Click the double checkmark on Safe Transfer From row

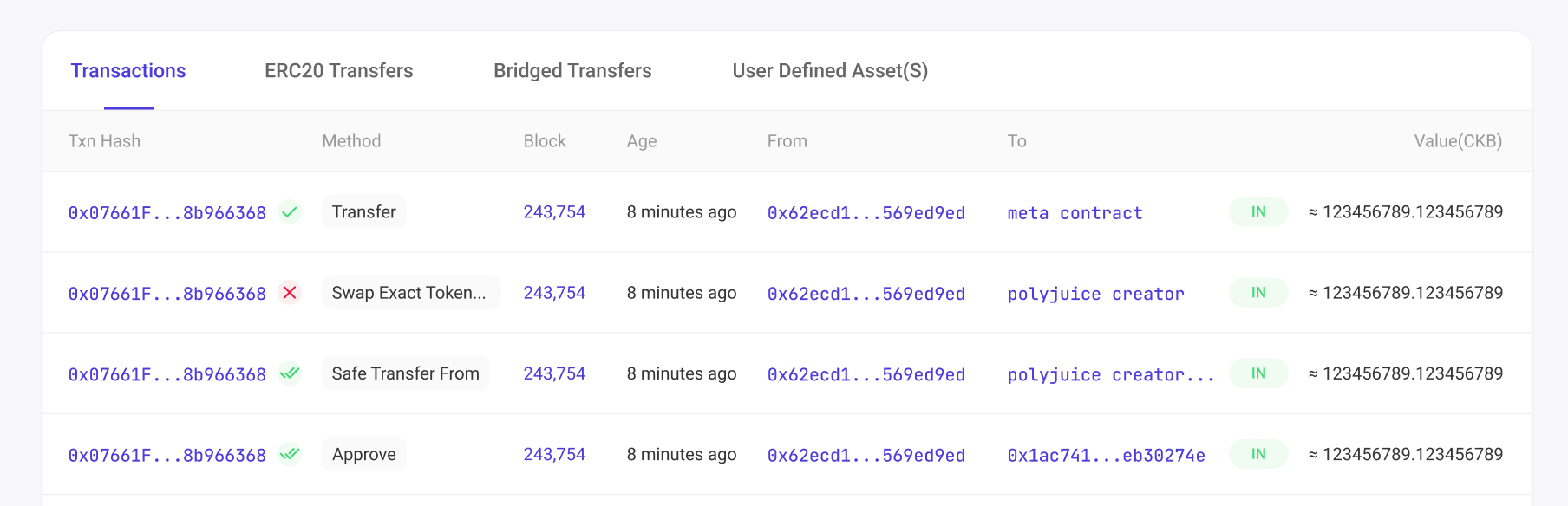[x=291, y=373]
